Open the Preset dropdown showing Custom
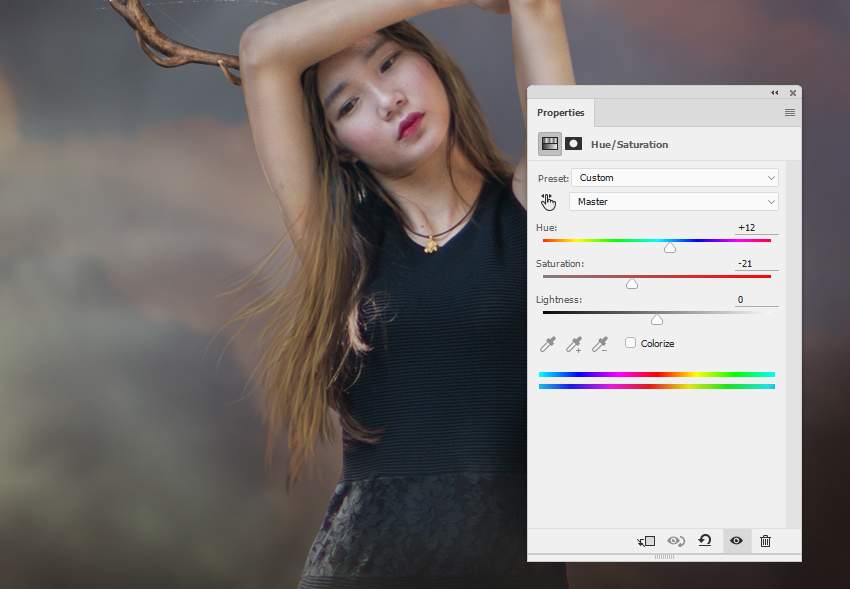 [674, 178]
